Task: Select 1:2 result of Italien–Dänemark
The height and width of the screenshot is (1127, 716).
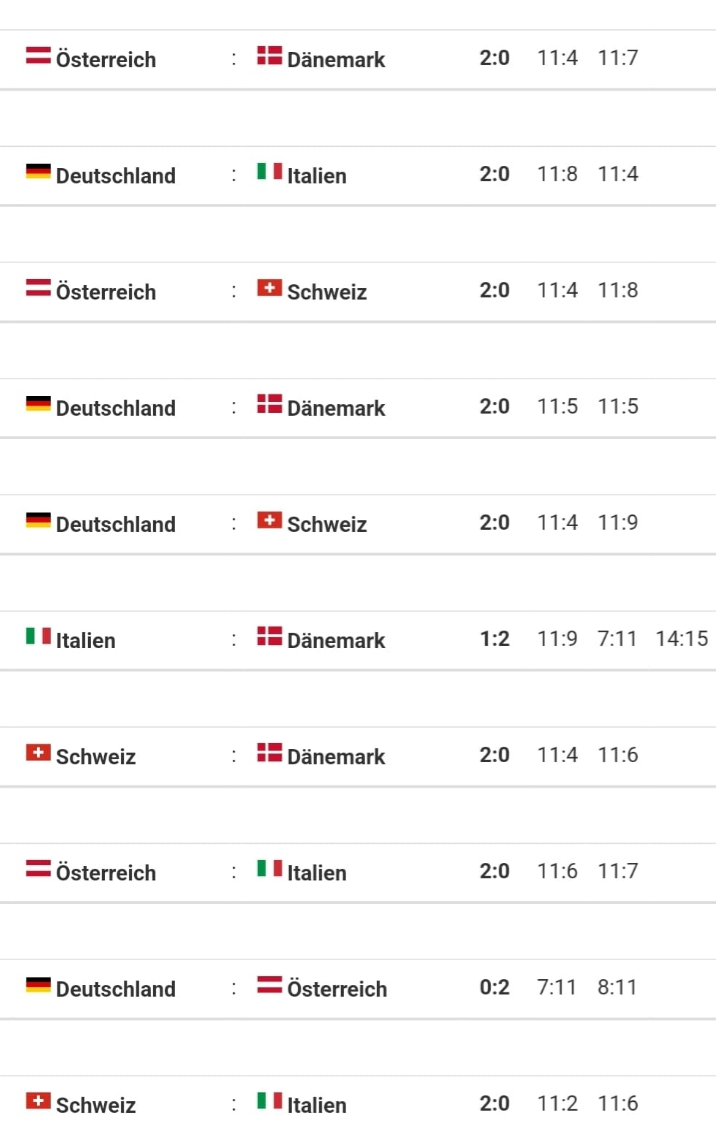Action: [x=495, y=639]
